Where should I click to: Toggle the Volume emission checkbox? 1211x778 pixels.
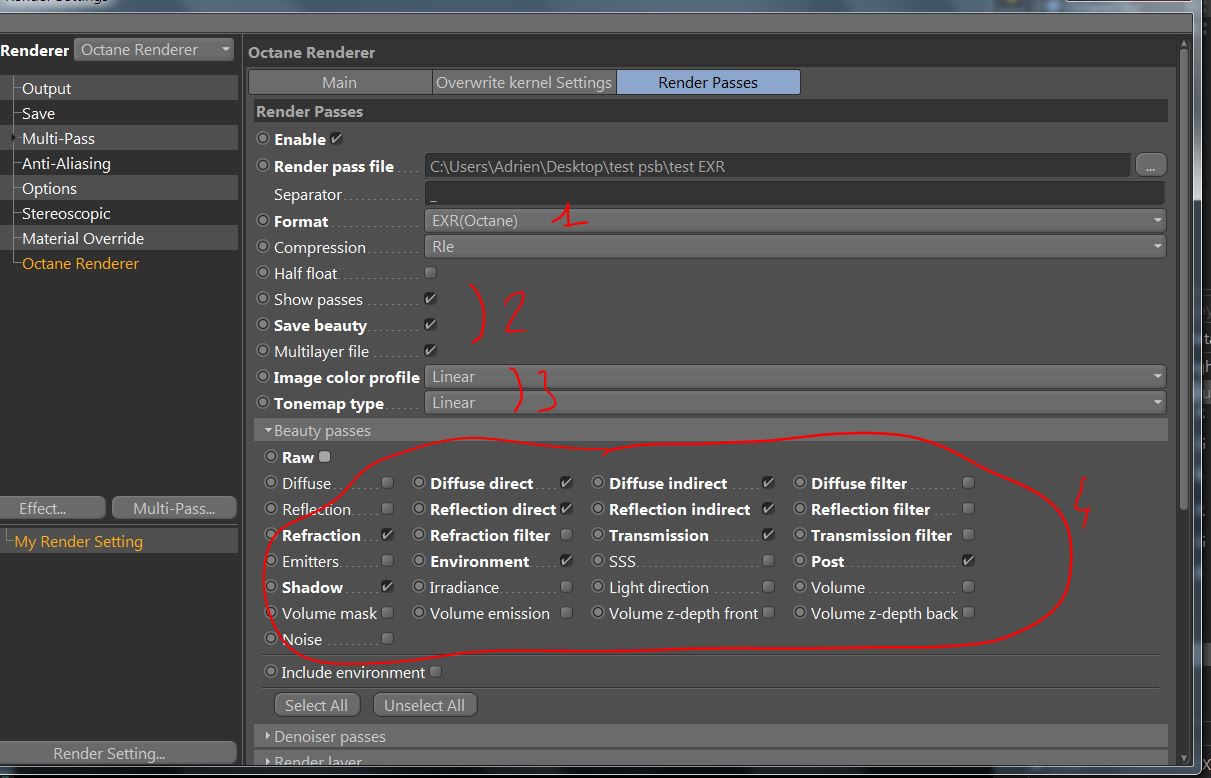567,612
